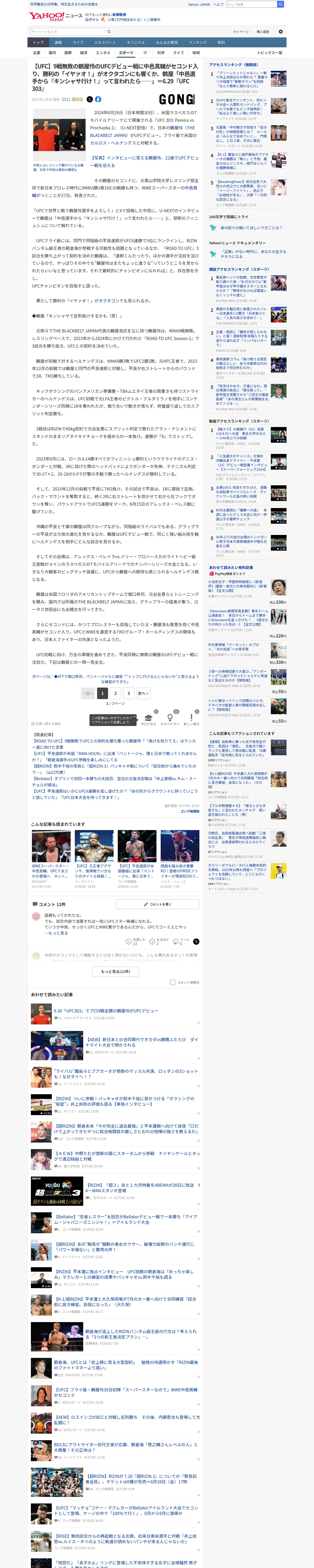Share first comment on X
This screenshot has height=1568, width=314.
(196, 942)
